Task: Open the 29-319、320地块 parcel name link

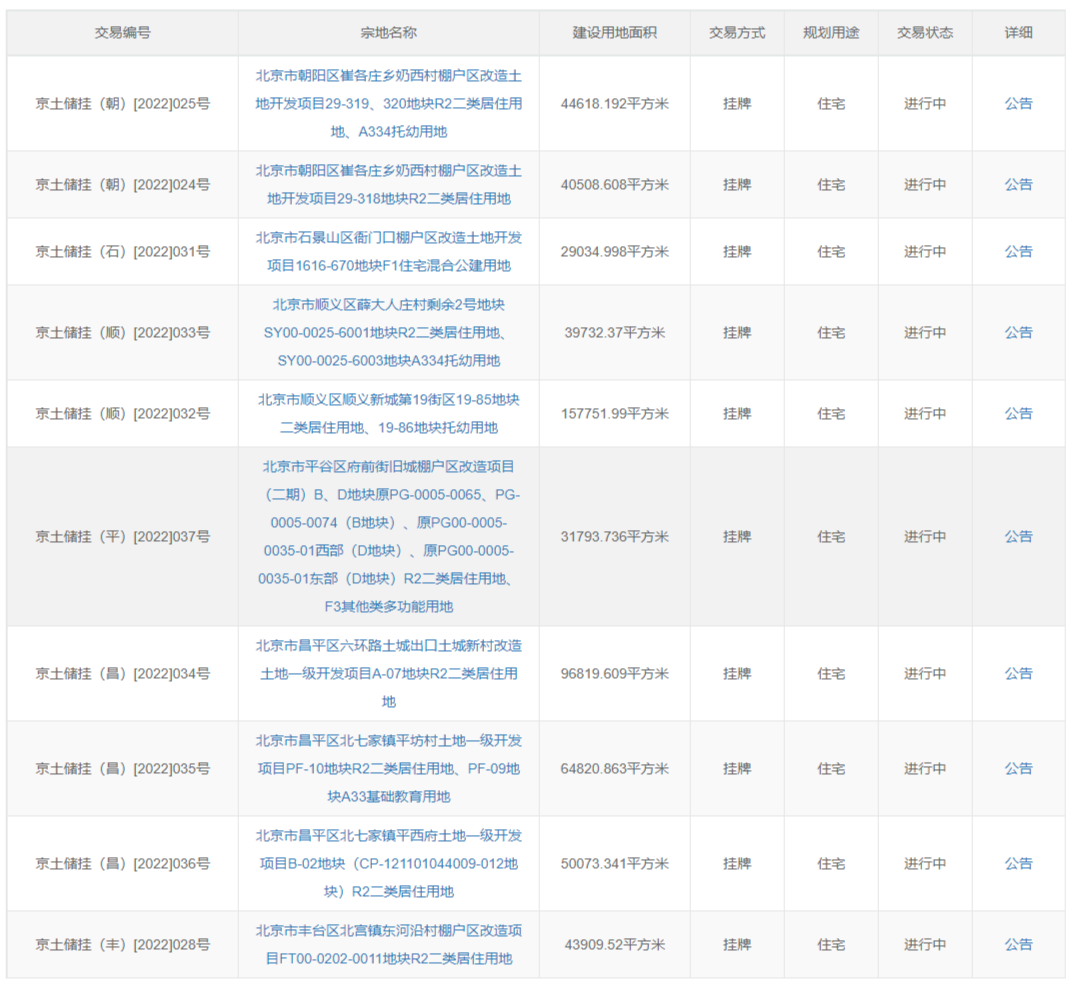Action: pos(388,103)
